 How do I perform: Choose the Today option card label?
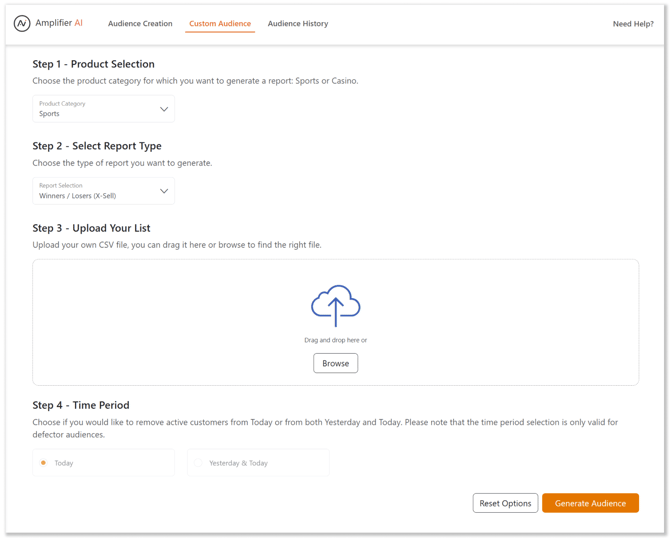tap(64, 463)
